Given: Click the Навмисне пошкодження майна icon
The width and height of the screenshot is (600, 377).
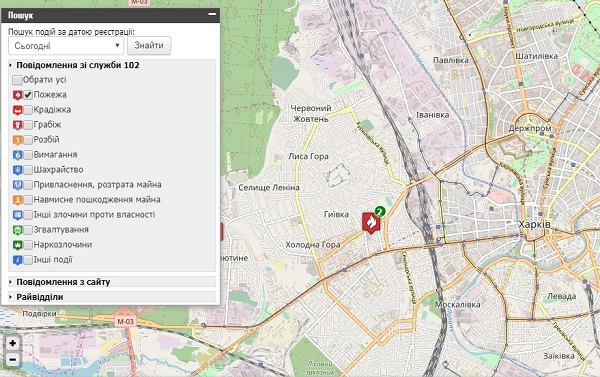Looking at the screenshot, I should tap(18, 200).
